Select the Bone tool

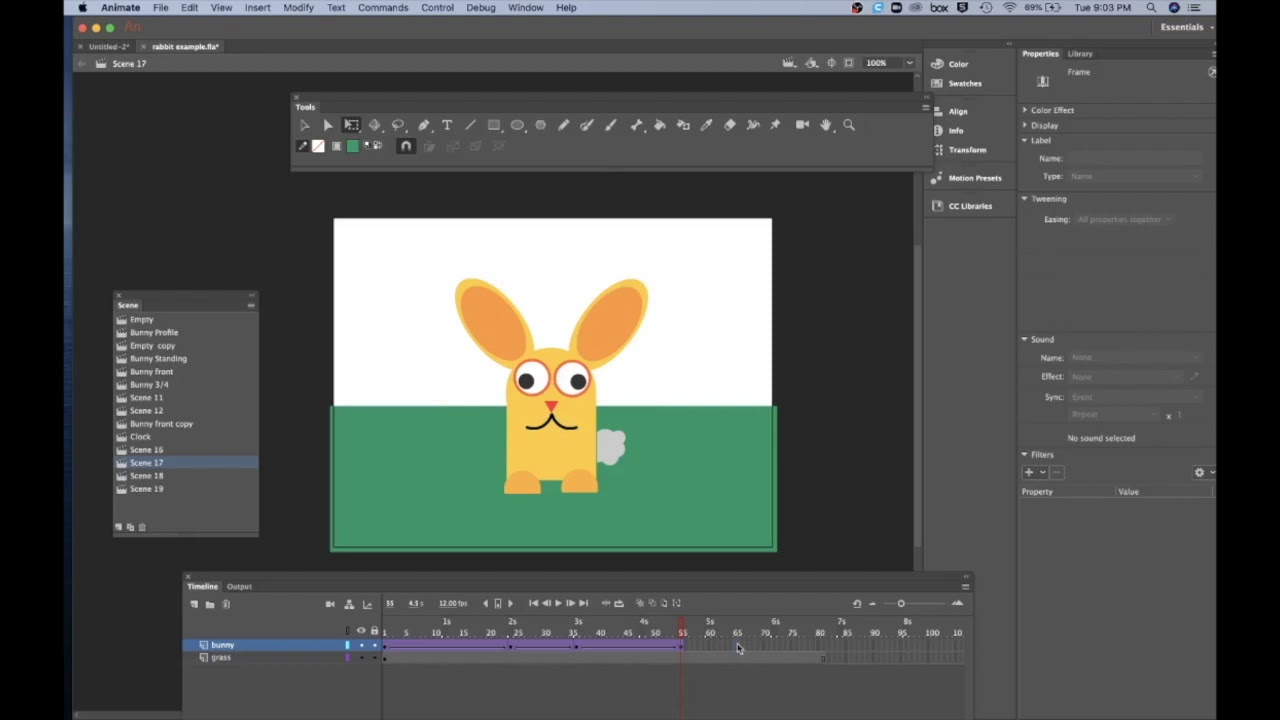pyautogui.click(x=636, y=125)
